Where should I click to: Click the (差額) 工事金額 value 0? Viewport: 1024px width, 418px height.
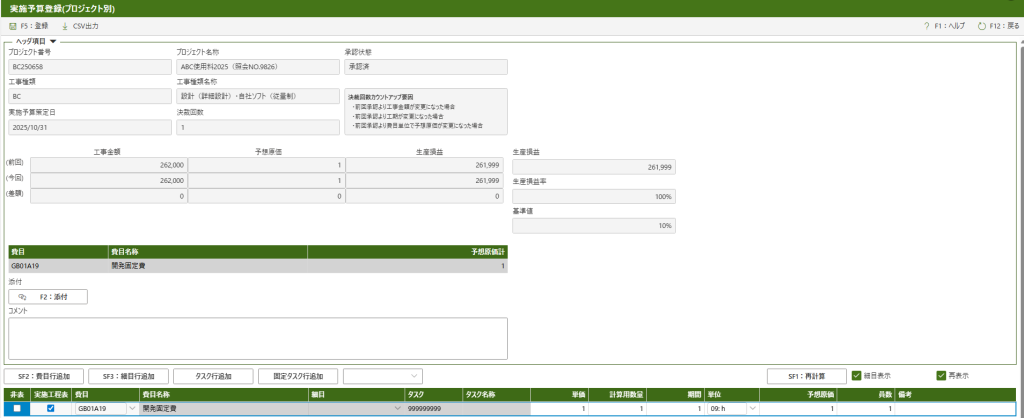pos(108,195)
